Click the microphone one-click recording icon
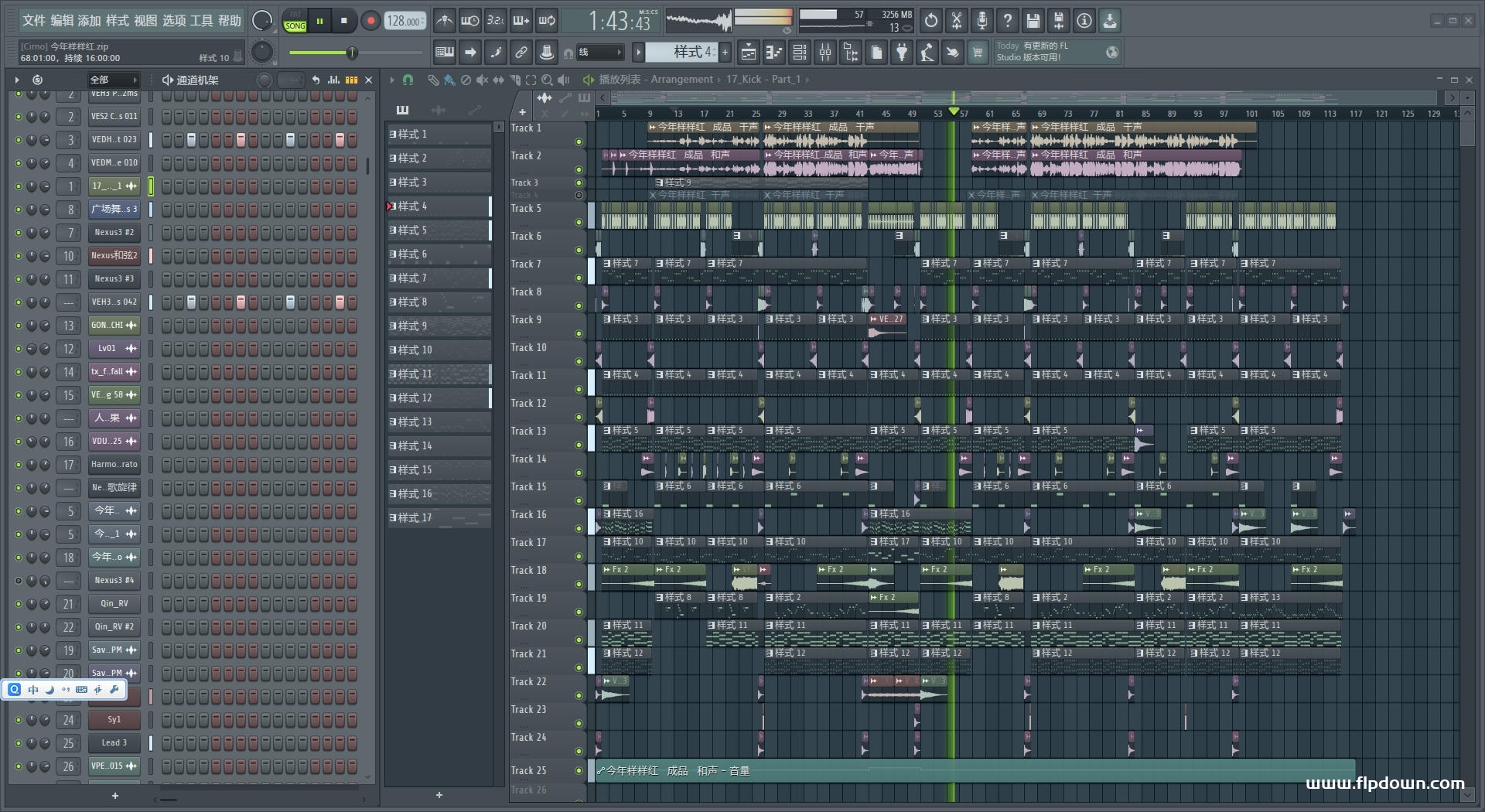This screenshot has width=1485, height=812. (981, 21)
